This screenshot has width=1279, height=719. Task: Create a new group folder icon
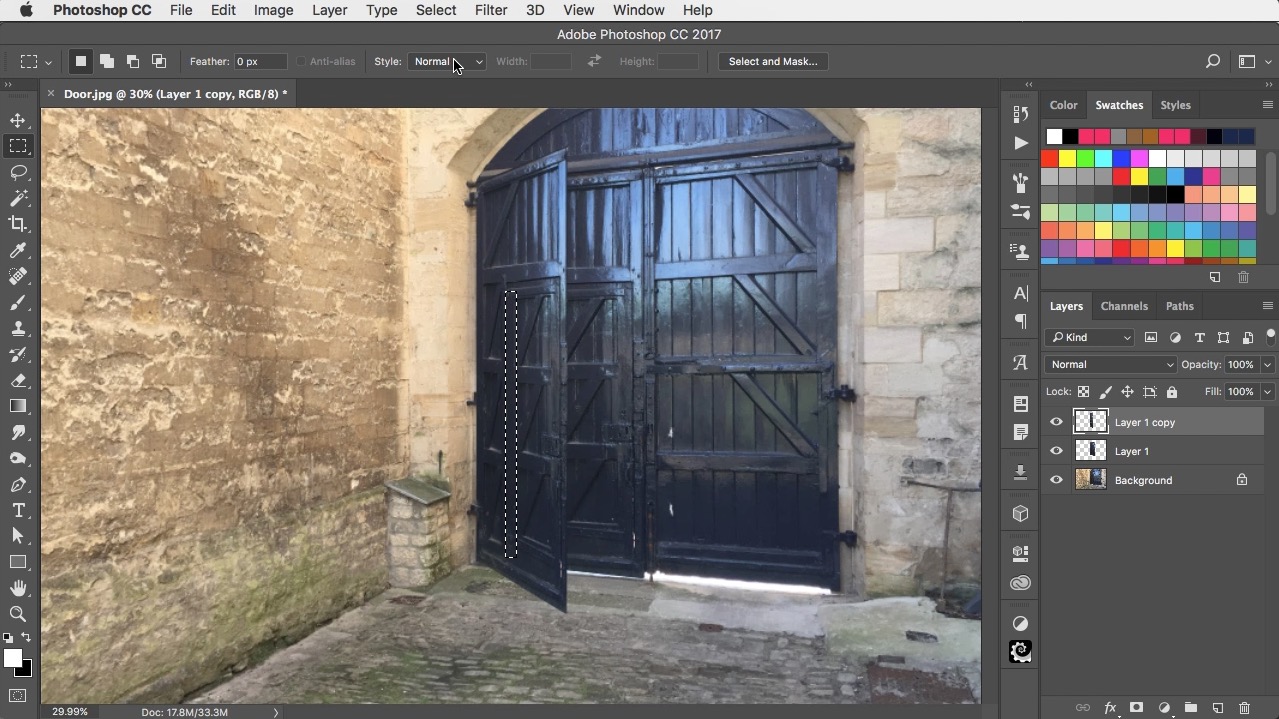click(x=1191, y=708)
